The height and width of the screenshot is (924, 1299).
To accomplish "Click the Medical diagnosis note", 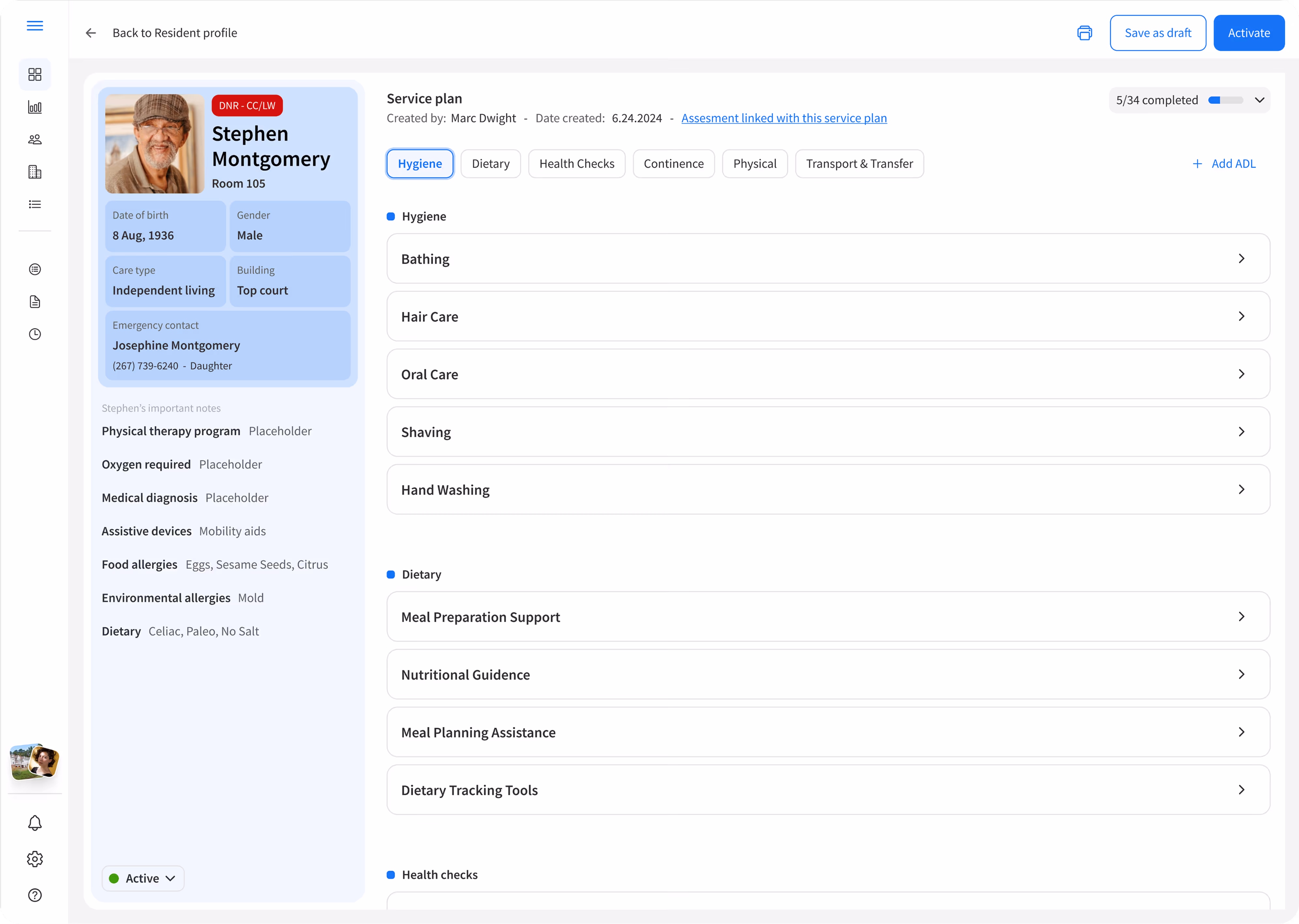I will click(x=185, y=498).
